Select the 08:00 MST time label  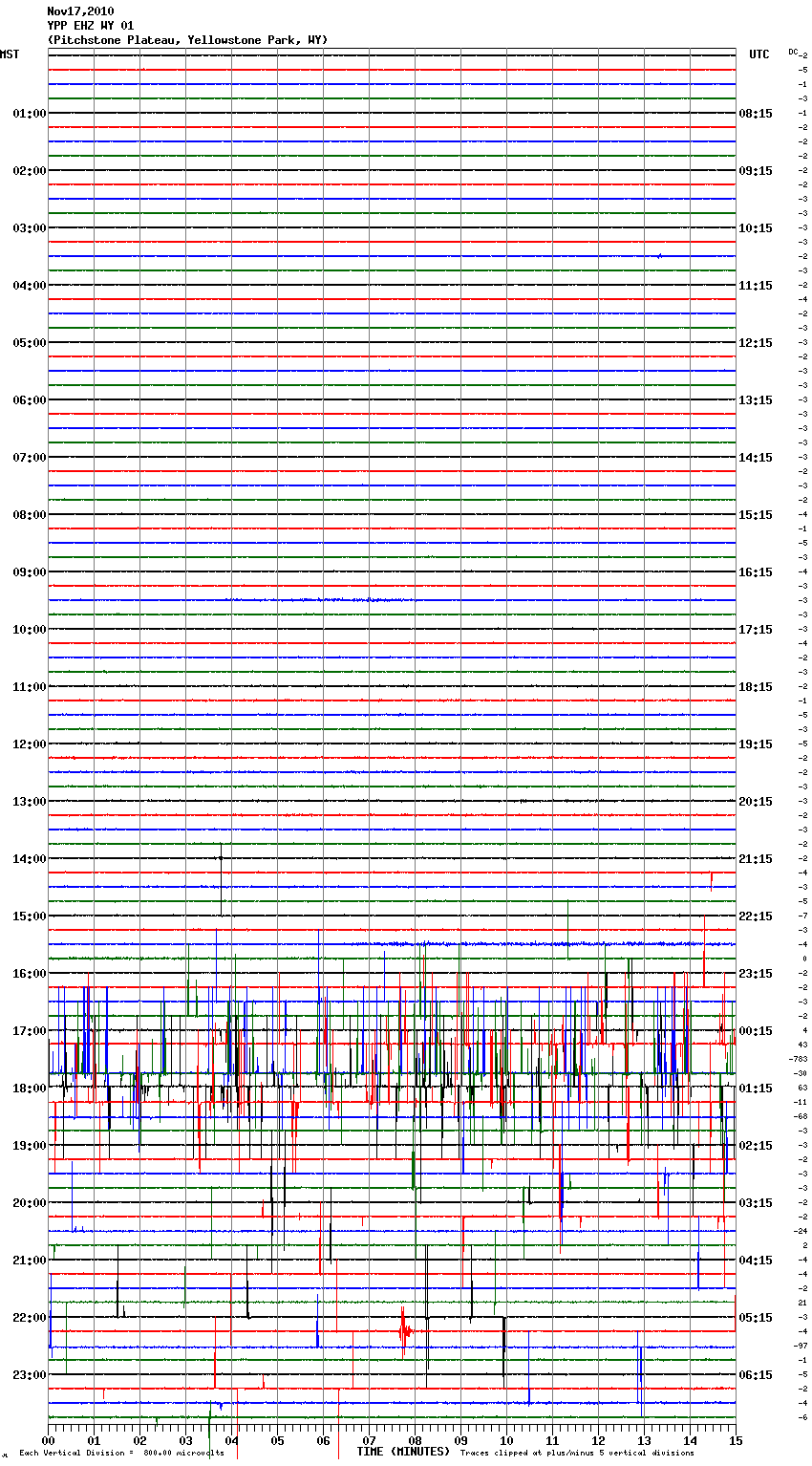(30, 515)
